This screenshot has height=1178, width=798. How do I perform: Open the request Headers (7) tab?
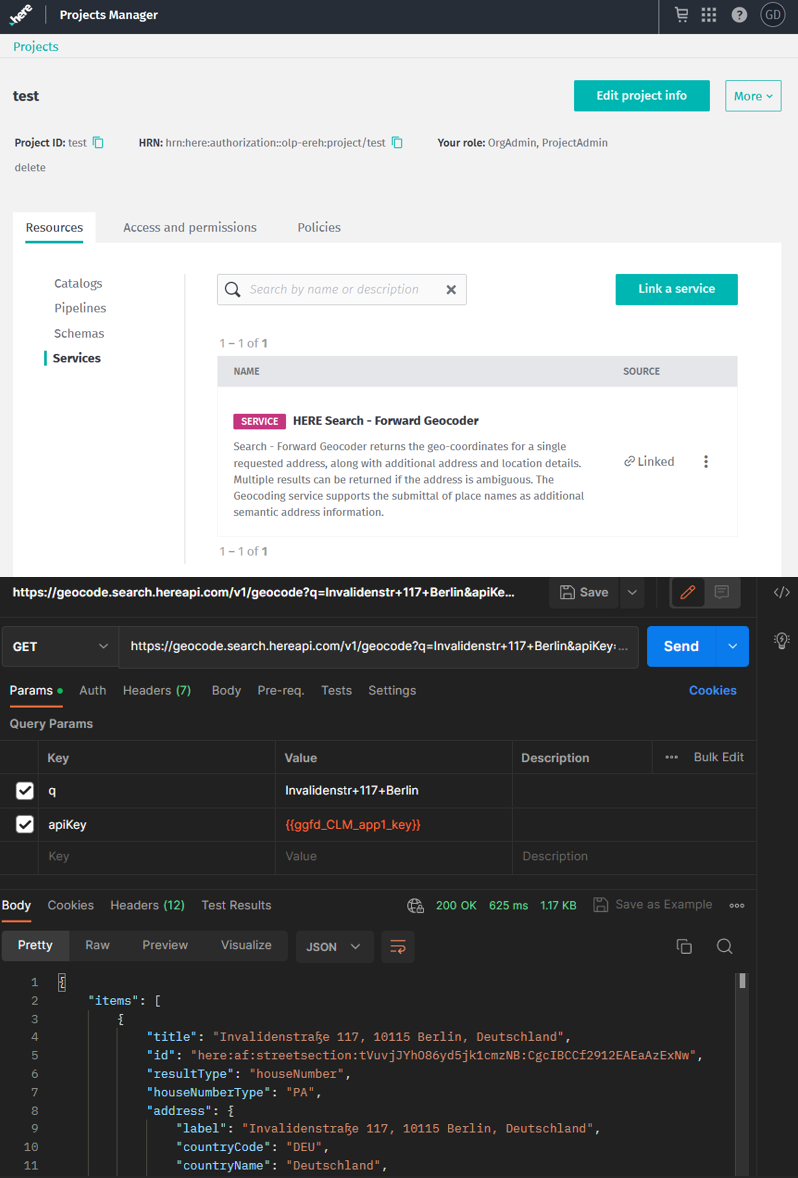[157, 690]
